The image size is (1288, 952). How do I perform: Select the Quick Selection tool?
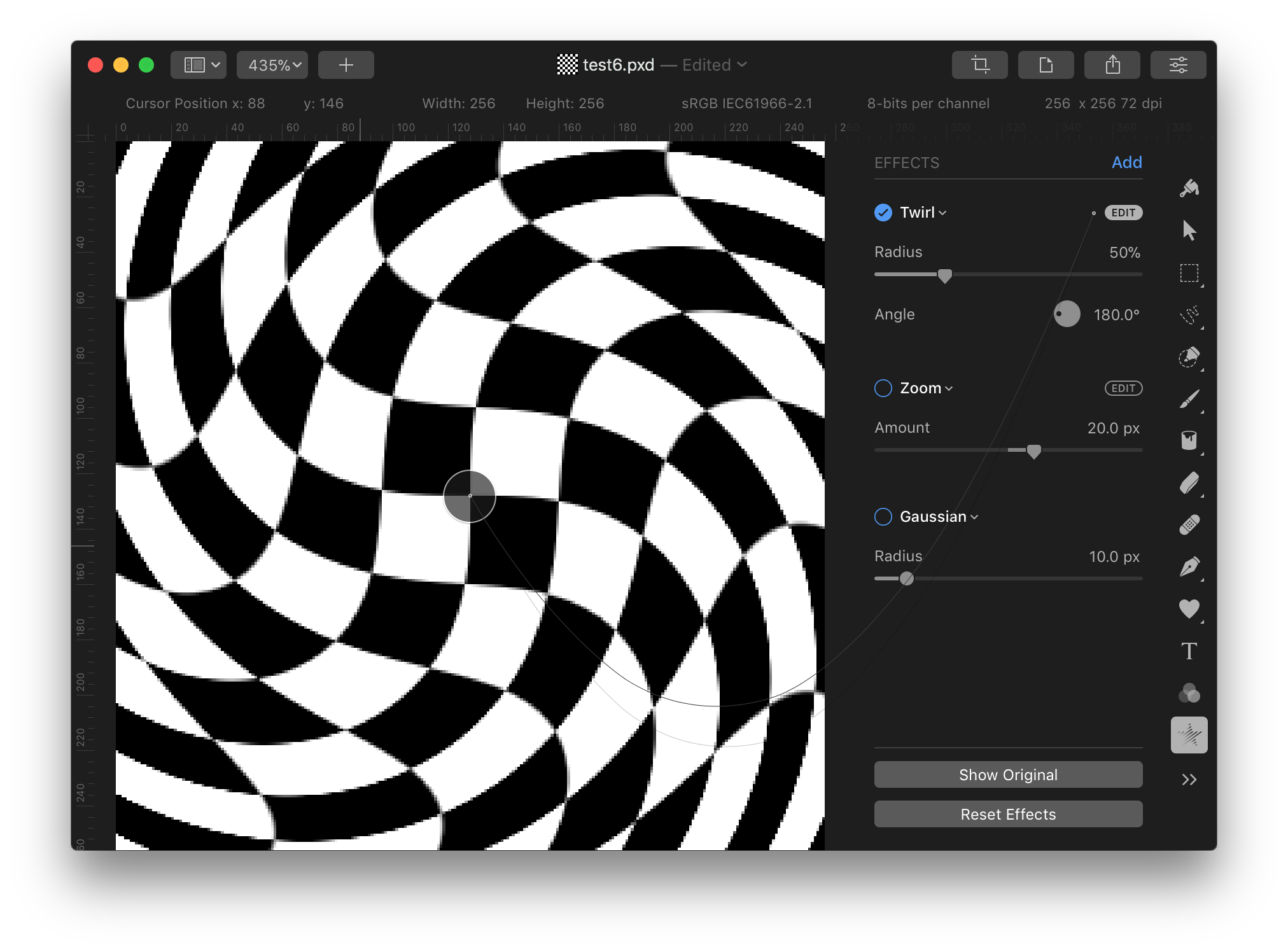coord(1189,315)
